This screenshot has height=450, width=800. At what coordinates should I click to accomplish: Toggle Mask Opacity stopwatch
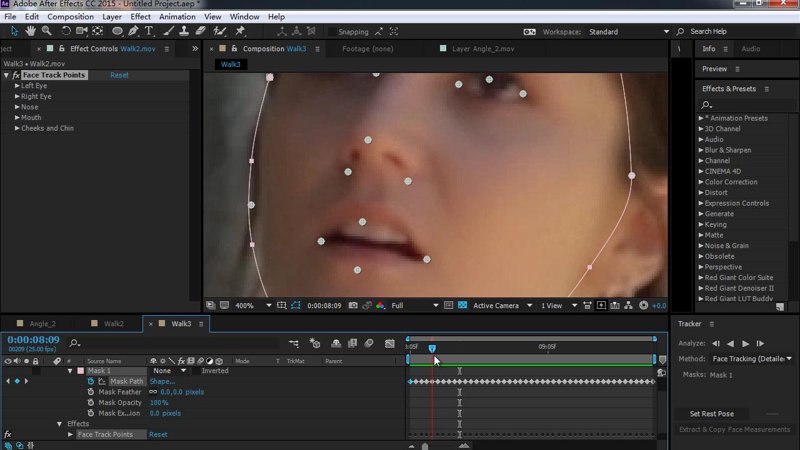(x=91, y=403)
